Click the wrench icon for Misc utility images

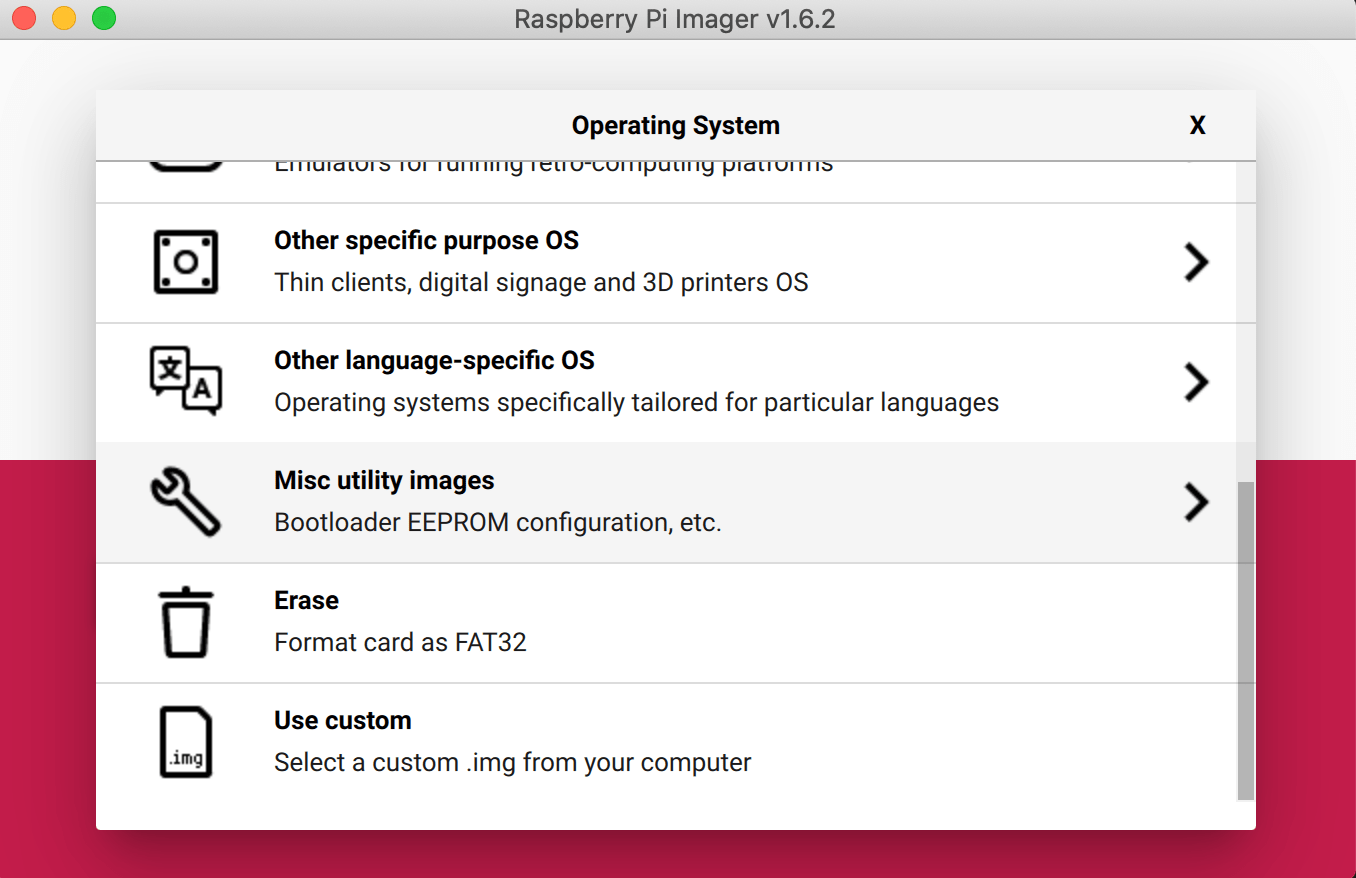pos(186,502)
